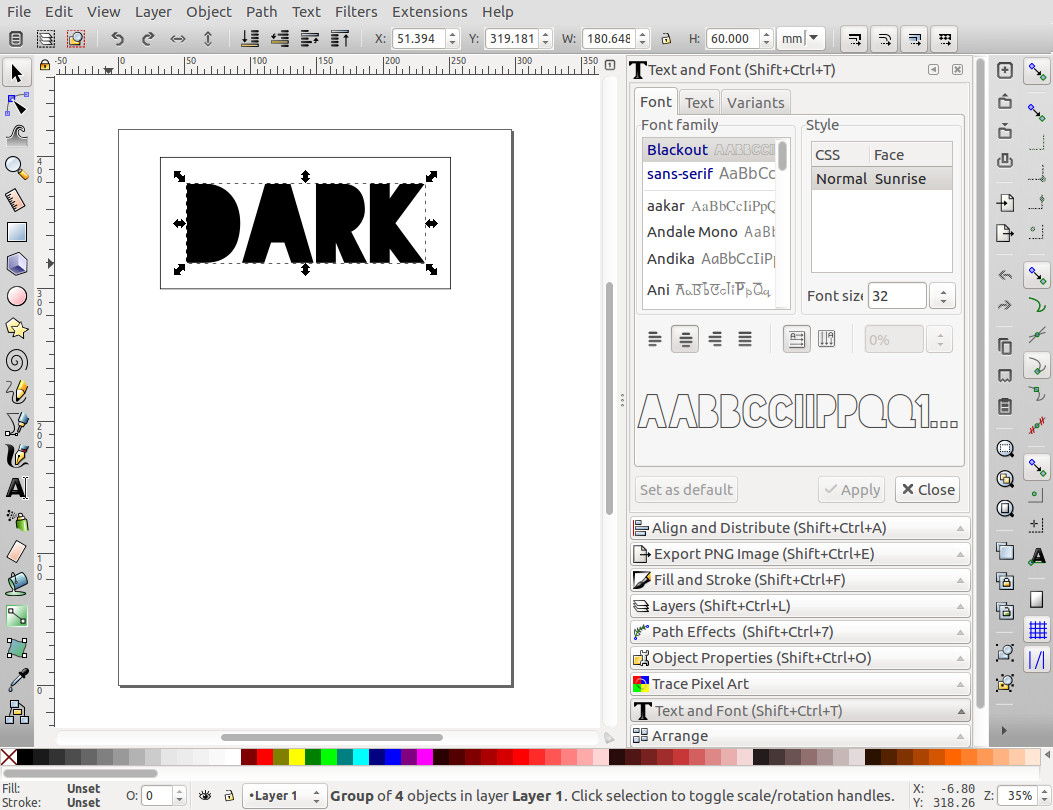
Task: Toggle Layer 1 lock in status bar
Action: point(229,796)
